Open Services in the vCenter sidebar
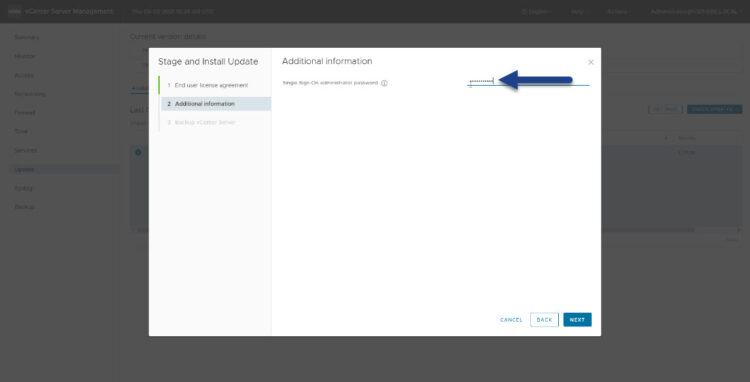The image size is (750, 382). tap(26, 150)
